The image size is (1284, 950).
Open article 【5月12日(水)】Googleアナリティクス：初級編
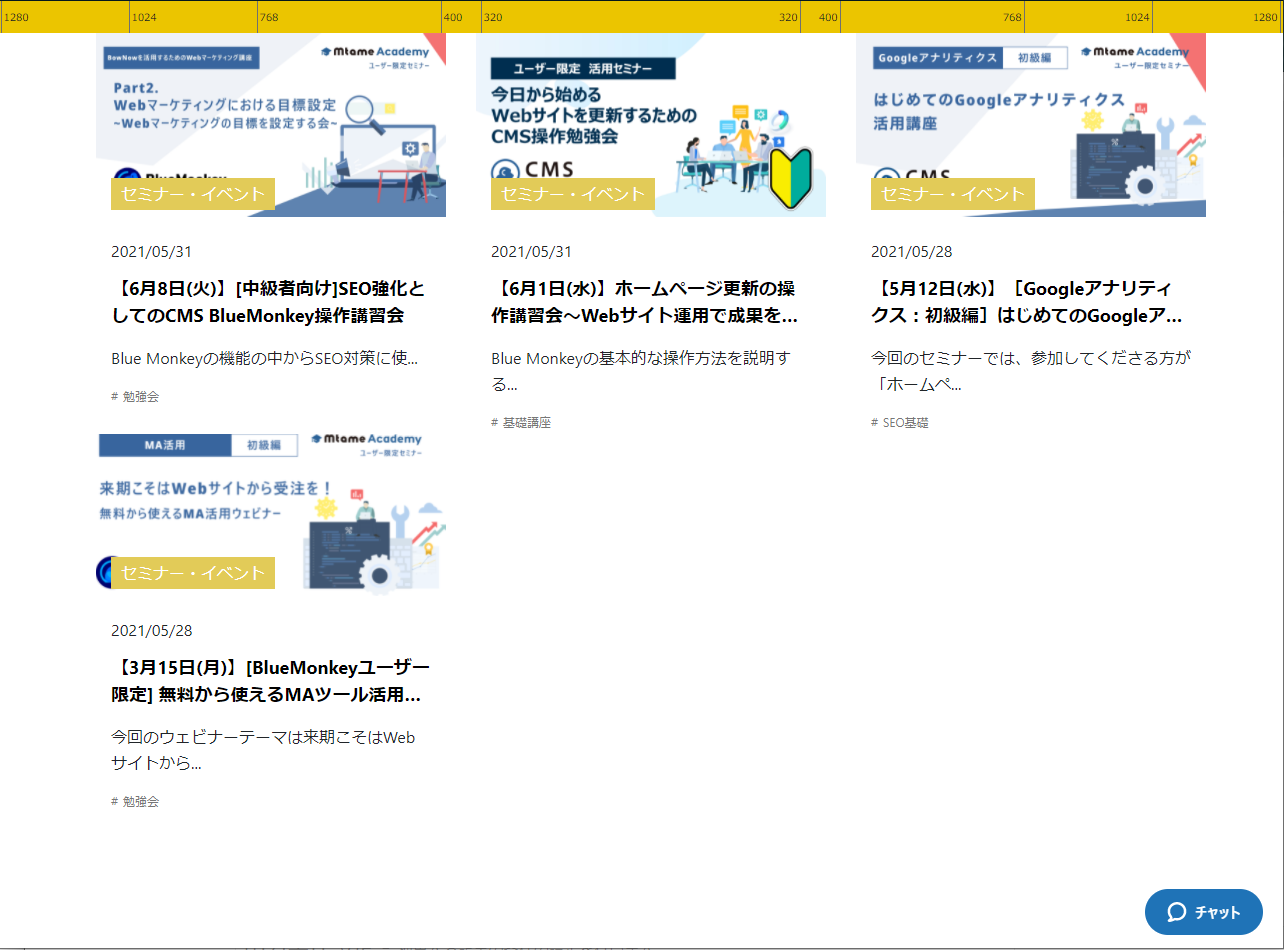tap(1028, 302)
